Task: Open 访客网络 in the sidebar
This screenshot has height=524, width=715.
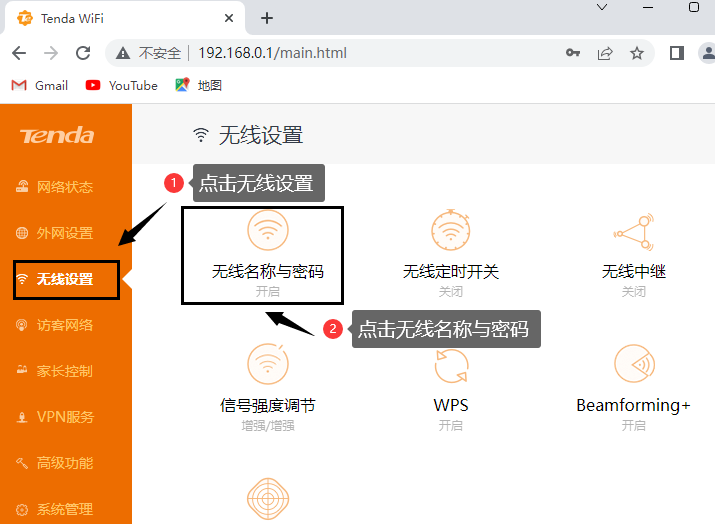Action: click(x=55, y=325)
